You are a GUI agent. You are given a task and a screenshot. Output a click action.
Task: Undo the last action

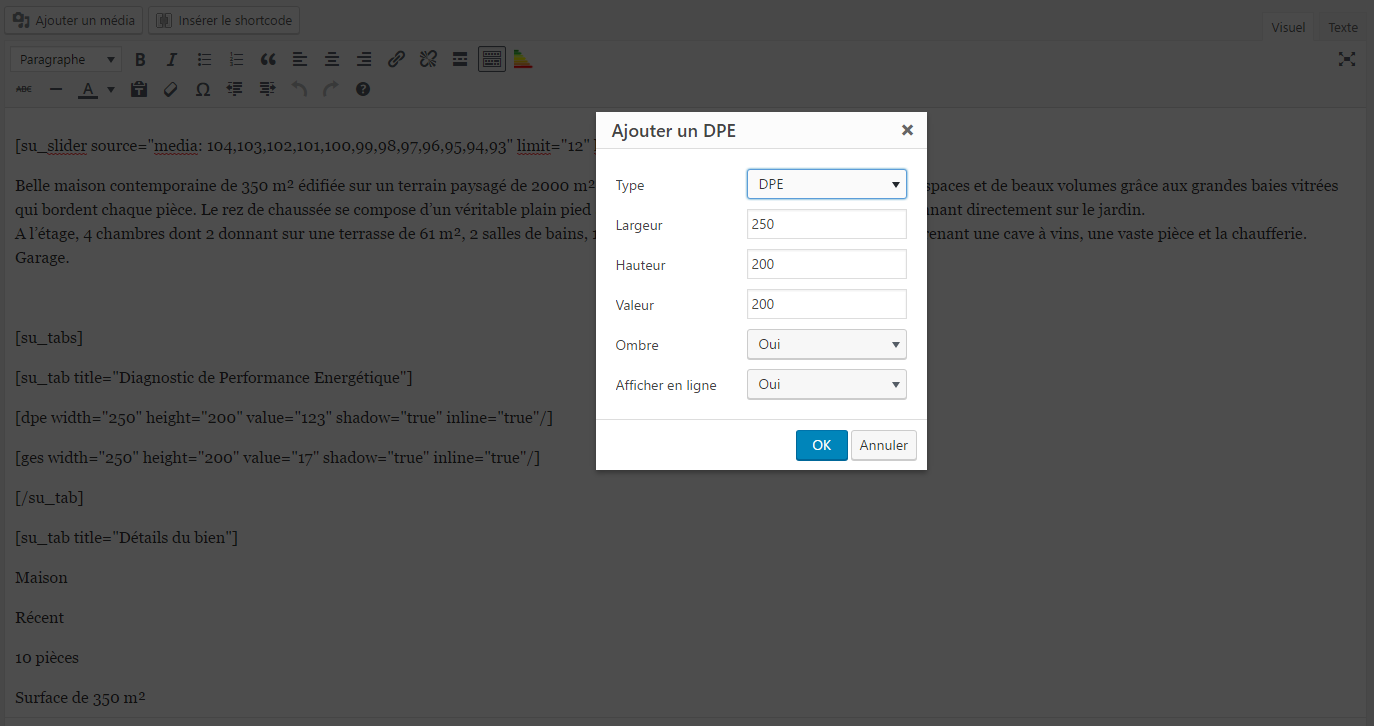pos(299,89)
